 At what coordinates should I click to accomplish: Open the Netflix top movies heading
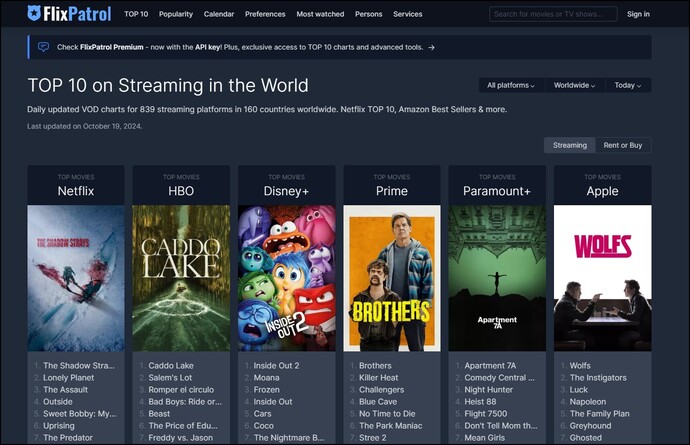point(76,191)
